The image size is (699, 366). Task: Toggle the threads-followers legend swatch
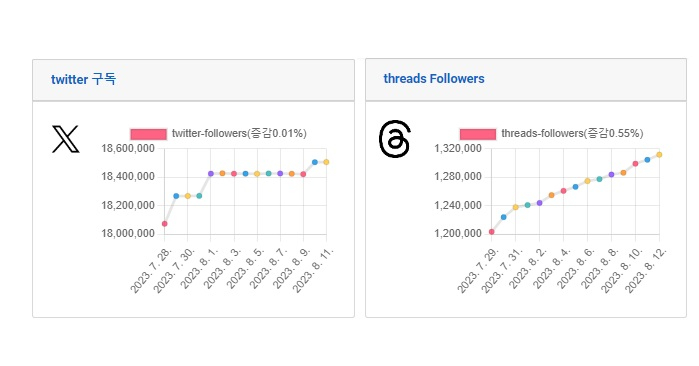pyautogui.click(x=477, y=134)
